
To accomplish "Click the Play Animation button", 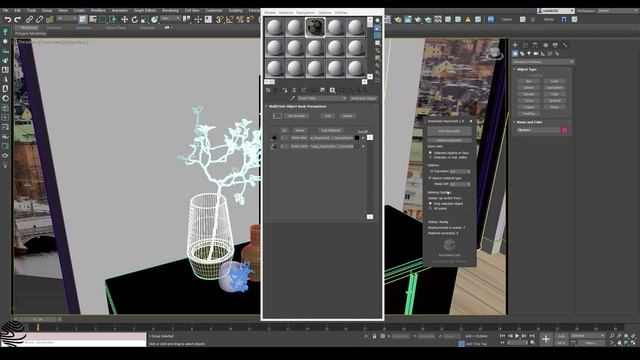I will click(x=517, y=336).
